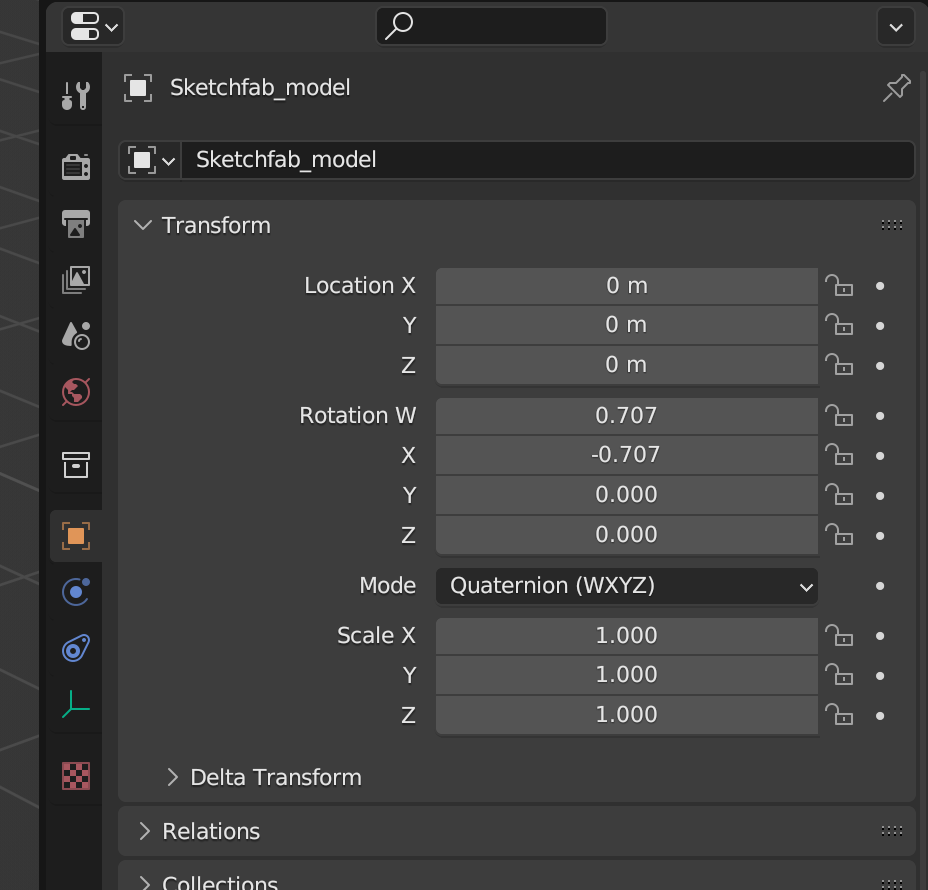Image resolution: width=928 pixels, height=890 pixels.
Task: Open the Output properties tab
Action: pos(76,224)
